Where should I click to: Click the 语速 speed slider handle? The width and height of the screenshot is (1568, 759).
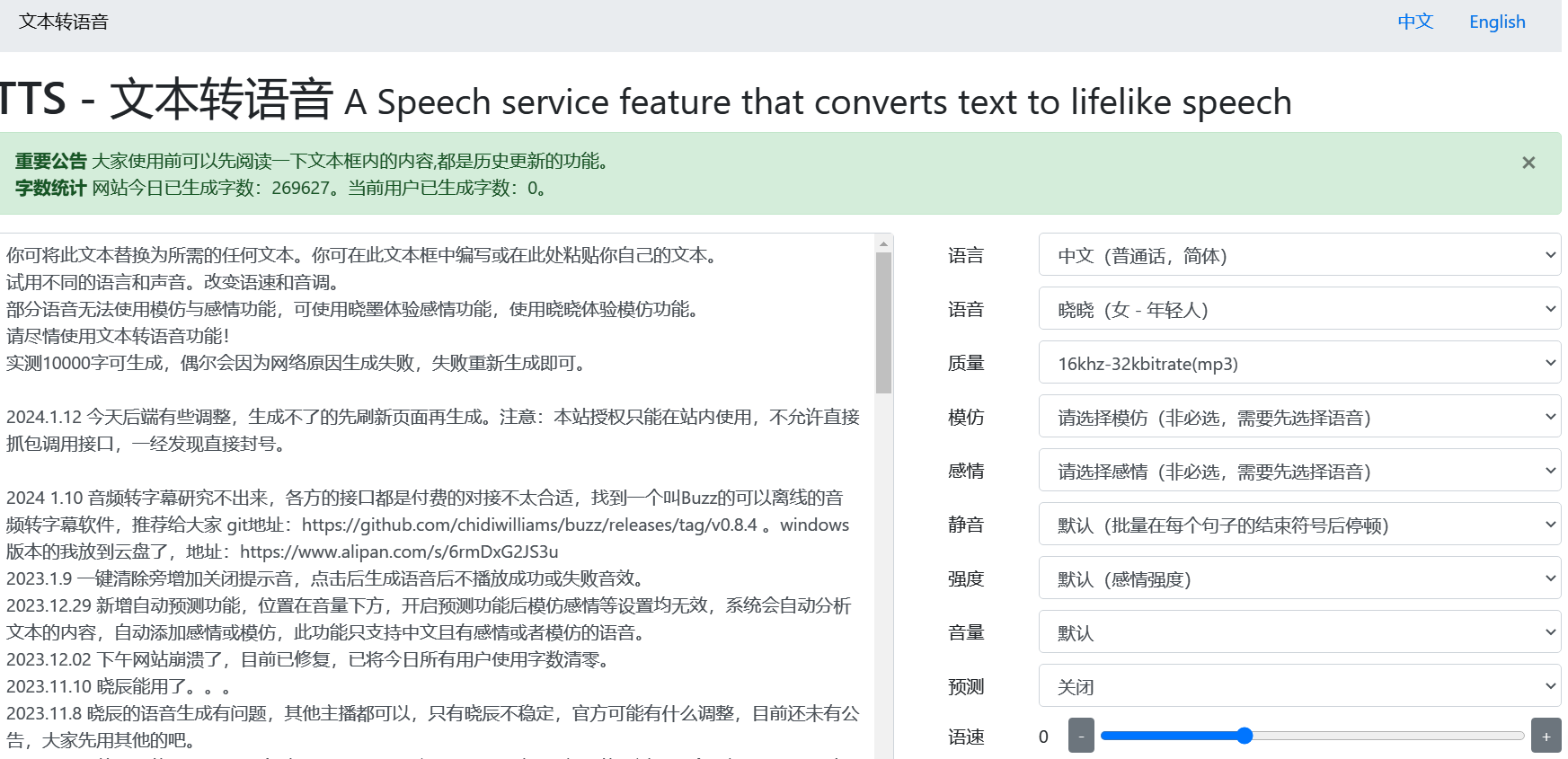tap(1244, 736)
